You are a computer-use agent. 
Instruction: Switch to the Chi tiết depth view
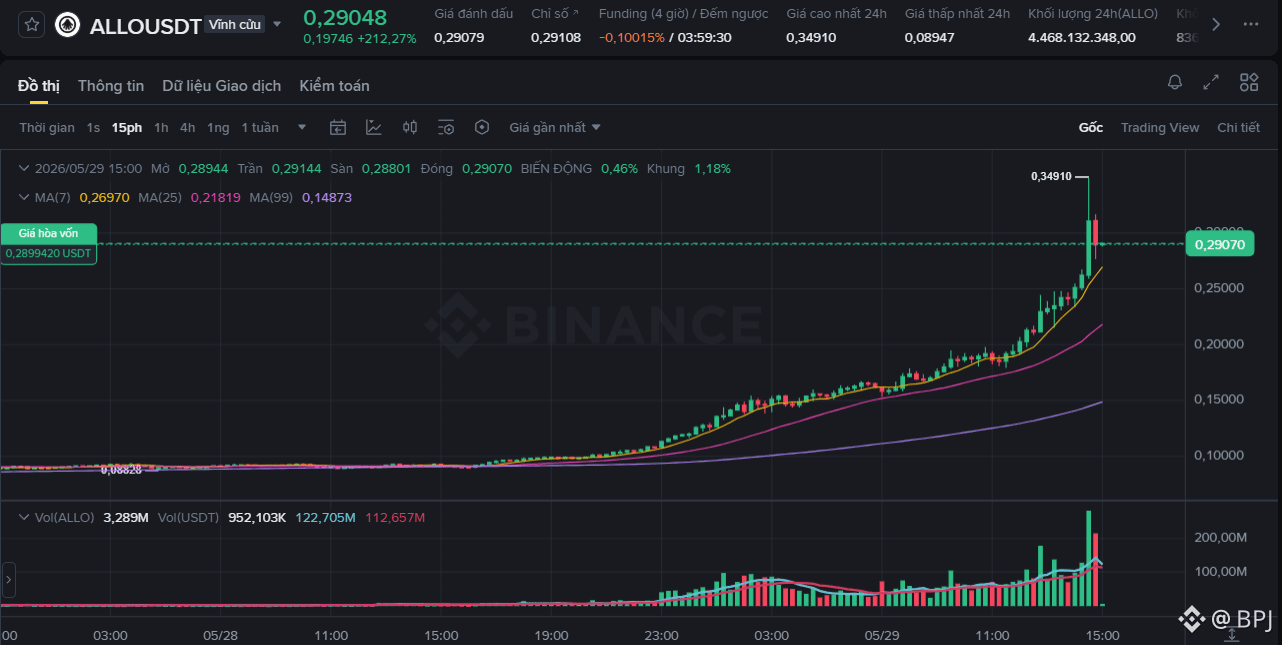(x=1238, y=127)
